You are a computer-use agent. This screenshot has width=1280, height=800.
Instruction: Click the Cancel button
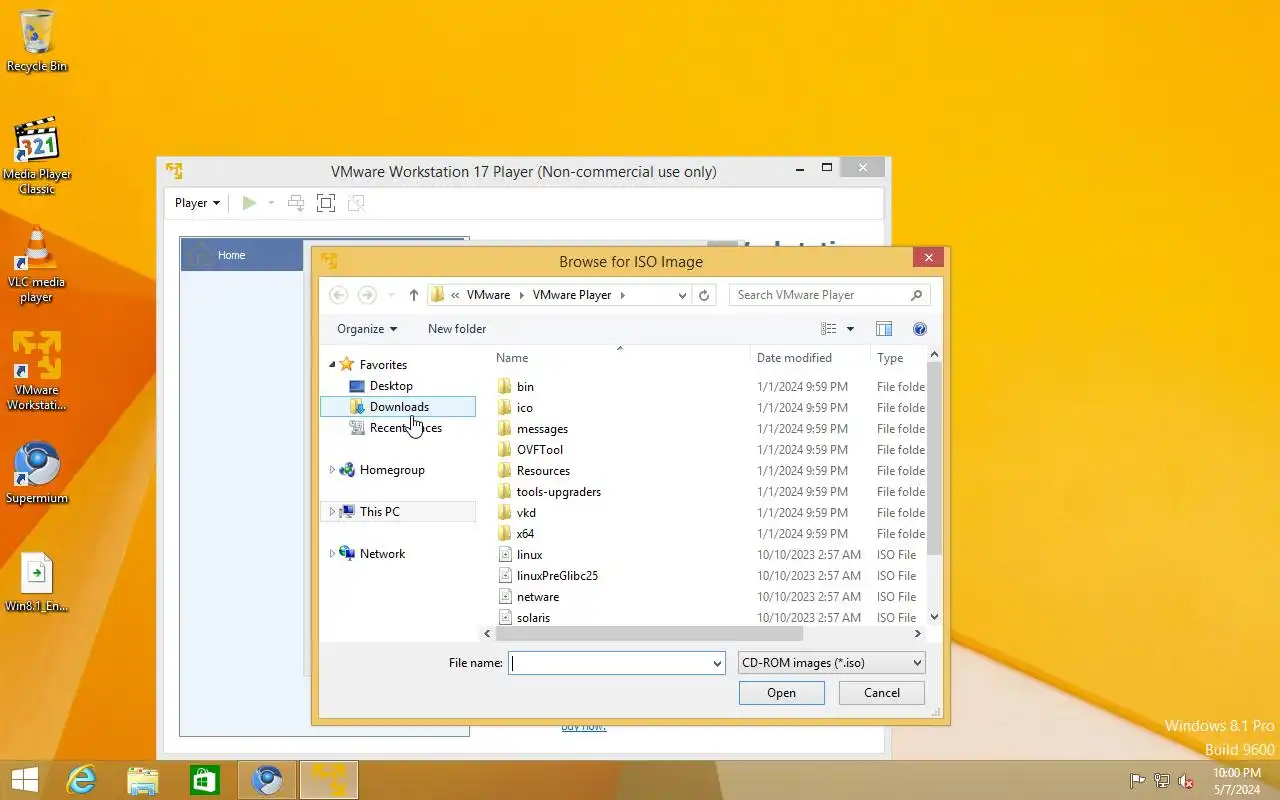[x=882, y=693]
